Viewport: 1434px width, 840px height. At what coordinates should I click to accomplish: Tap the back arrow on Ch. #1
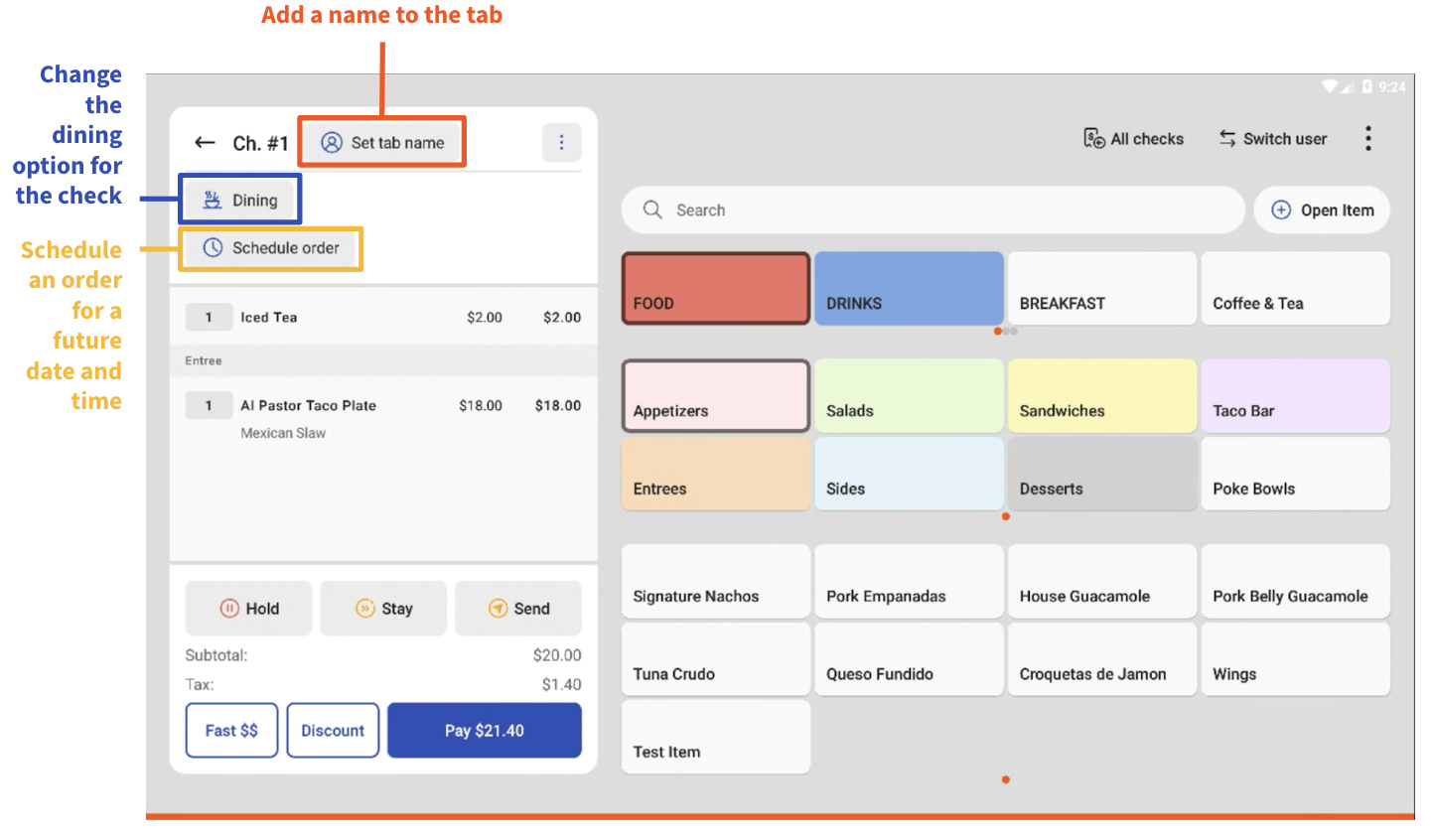pyautogui.click(x=205, y=142)
